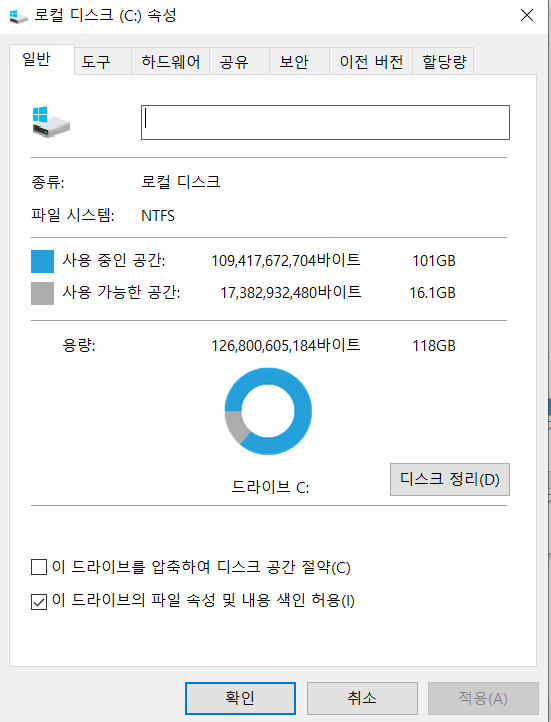Click the 로컬 디스크 type value

[x=180, y=181]
